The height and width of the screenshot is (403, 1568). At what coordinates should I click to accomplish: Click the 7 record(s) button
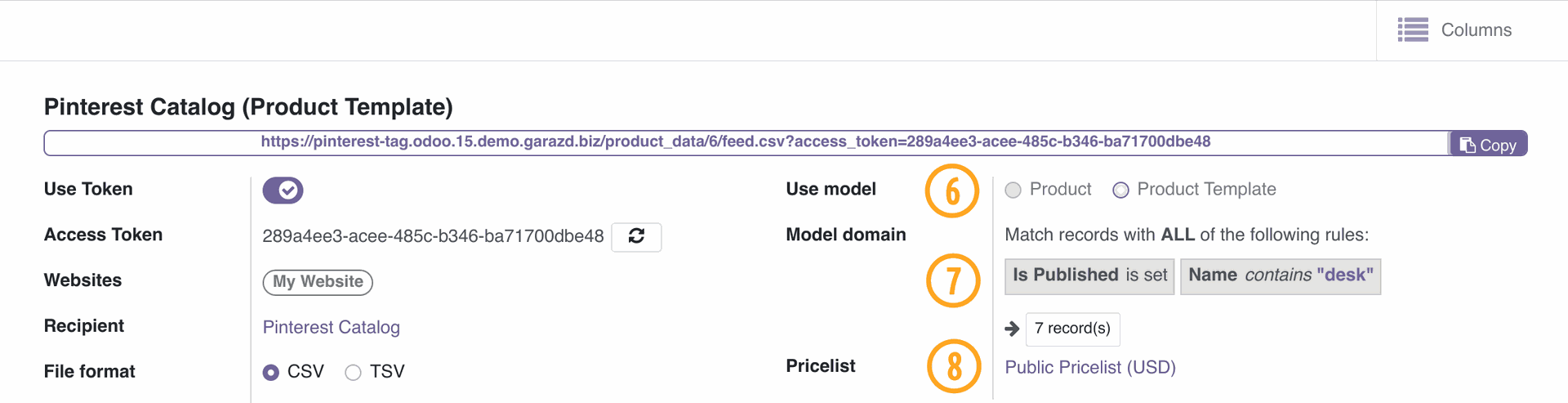(x=1072, y=329)
